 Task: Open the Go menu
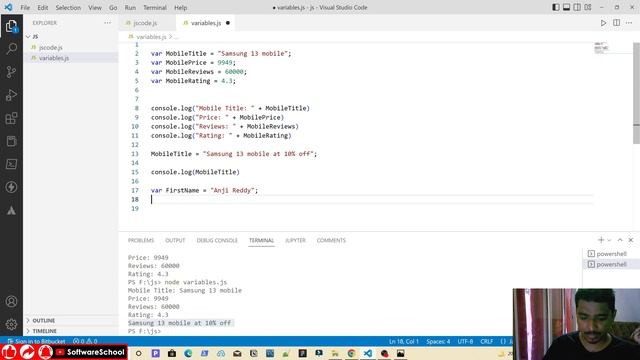[x=113, y=7]
